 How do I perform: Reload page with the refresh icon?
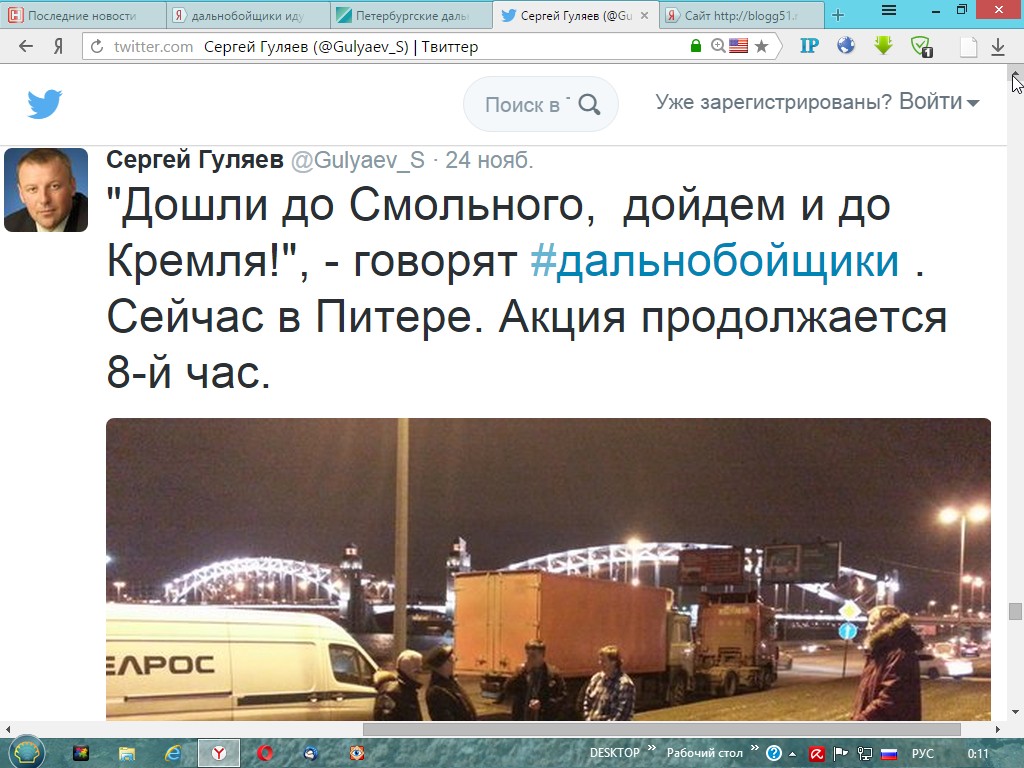coord(97,46)
